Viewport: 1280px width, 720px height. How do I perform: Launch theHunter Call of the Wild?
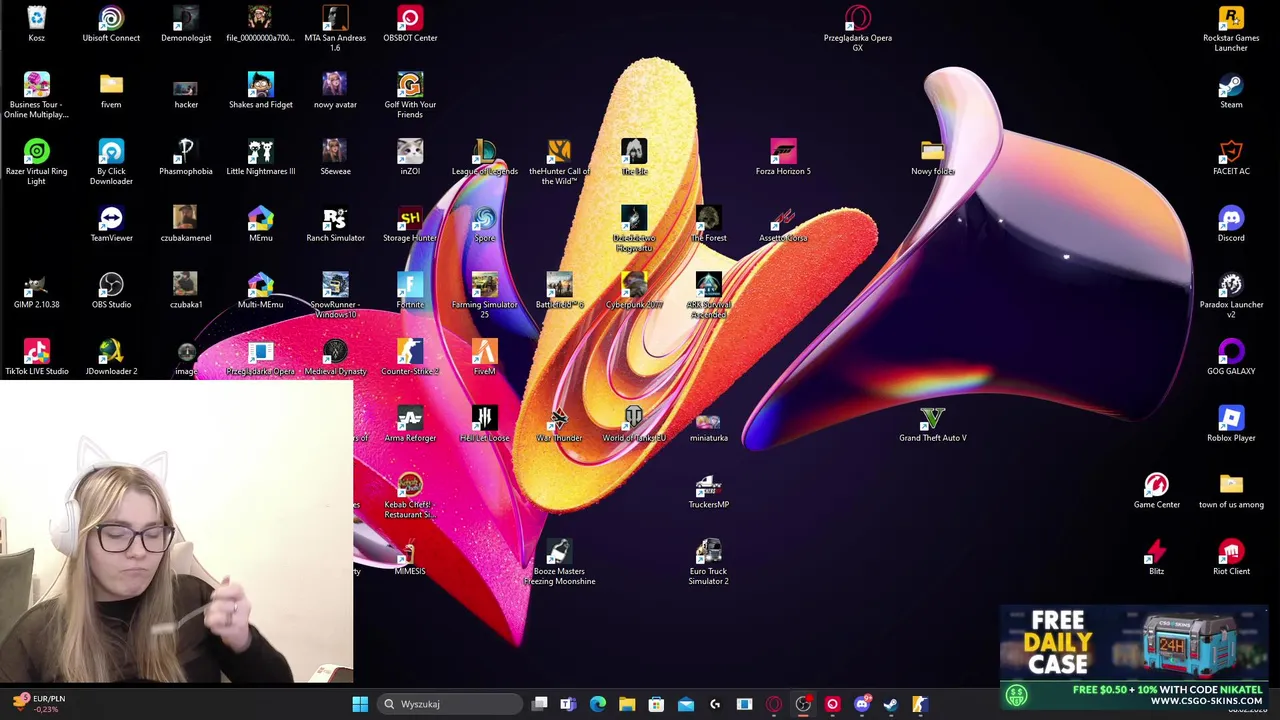pyautogui.click(x=559, y=161)
